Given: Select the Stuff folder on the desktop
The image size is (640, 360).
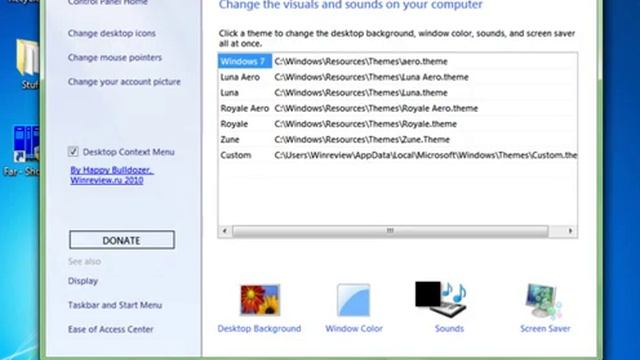Looking at the screenshot, I should (28, 63).
